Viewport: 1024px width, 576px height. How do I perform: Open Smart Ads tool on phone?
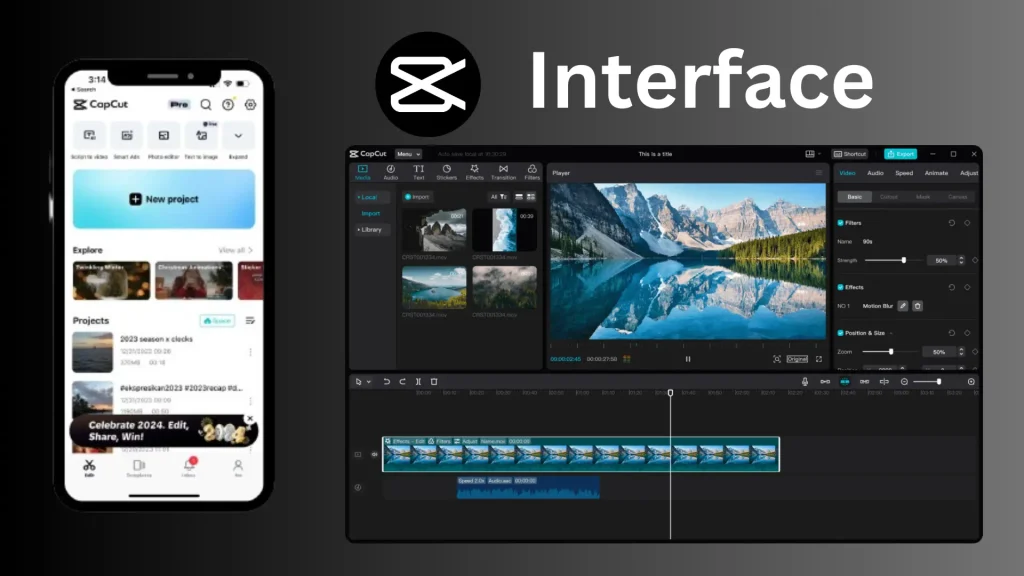(x=127, y=135)
